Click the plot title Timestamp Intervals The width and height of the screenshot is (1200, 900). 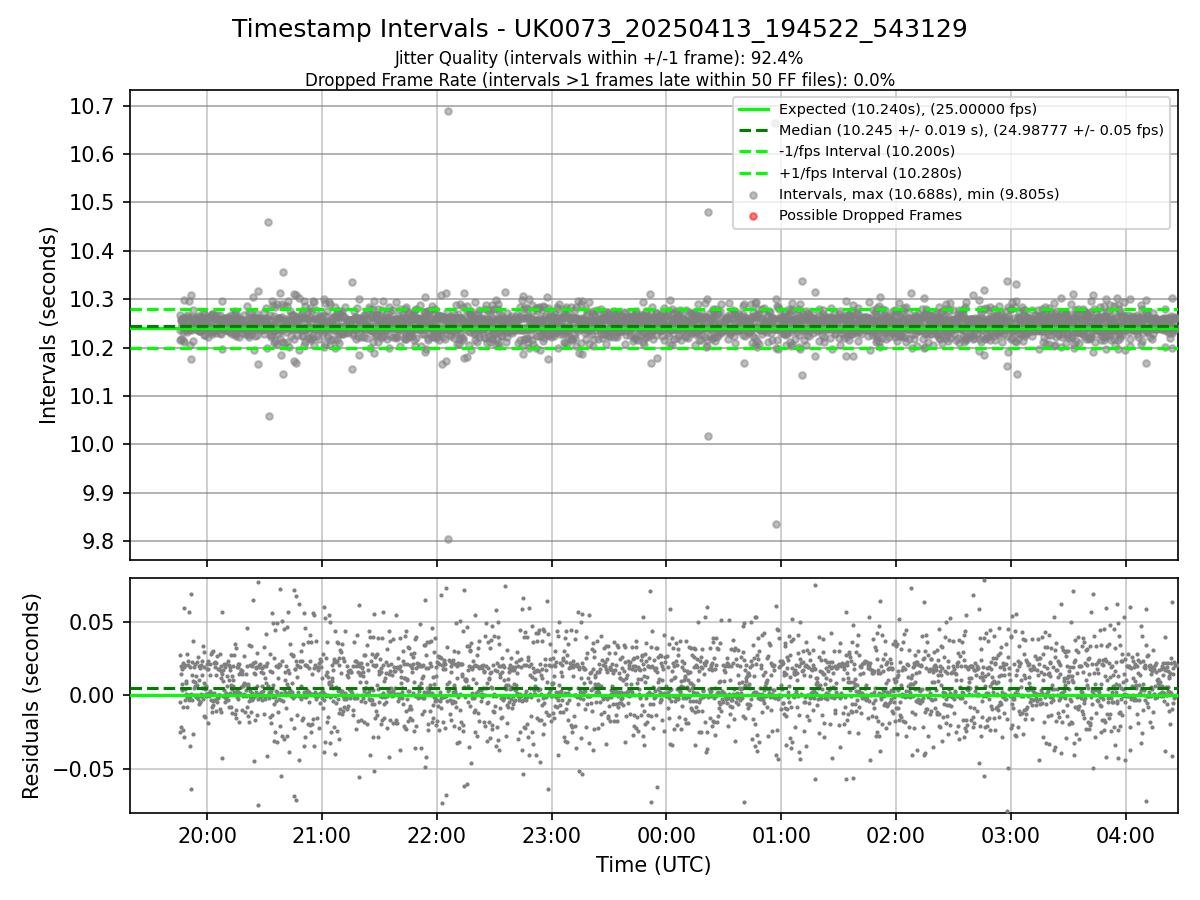click(x=599, y=29)
